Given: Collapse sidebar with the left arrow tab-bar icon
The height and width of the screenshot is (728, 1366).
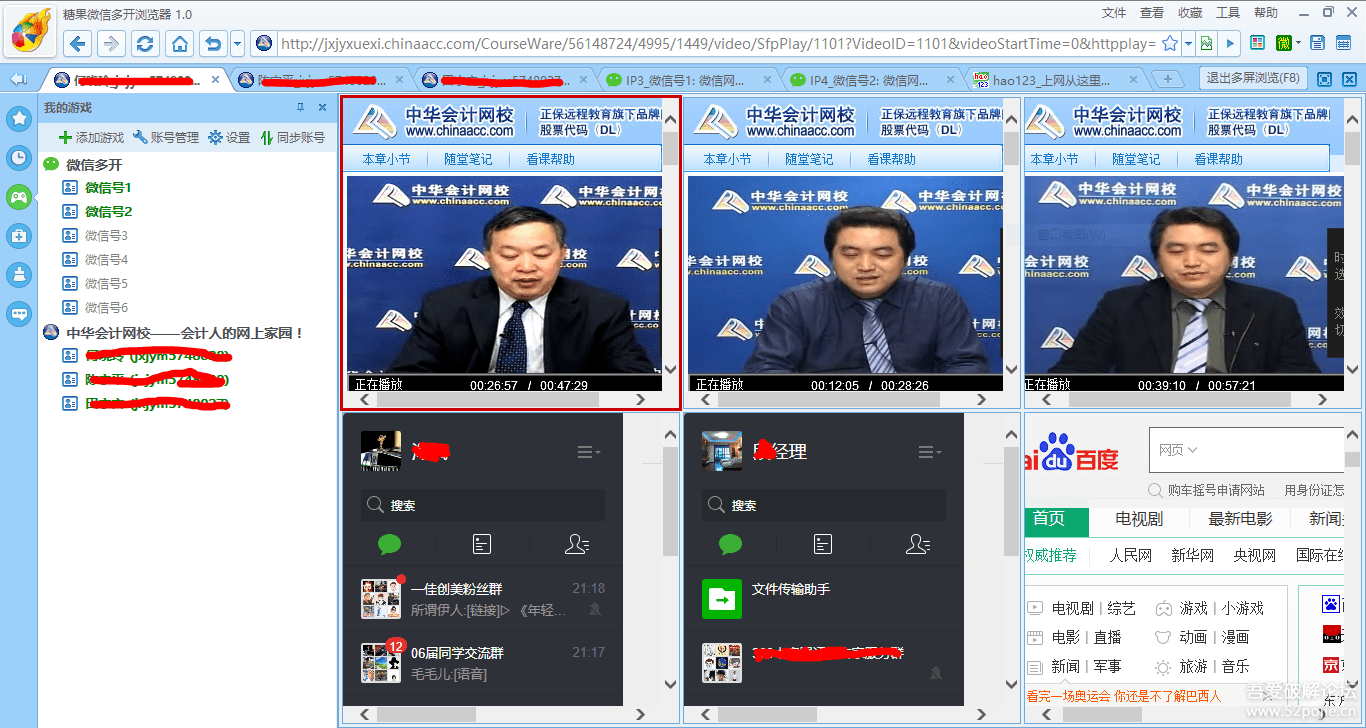Looking at the screenshot, I should (x=18, y=79).
